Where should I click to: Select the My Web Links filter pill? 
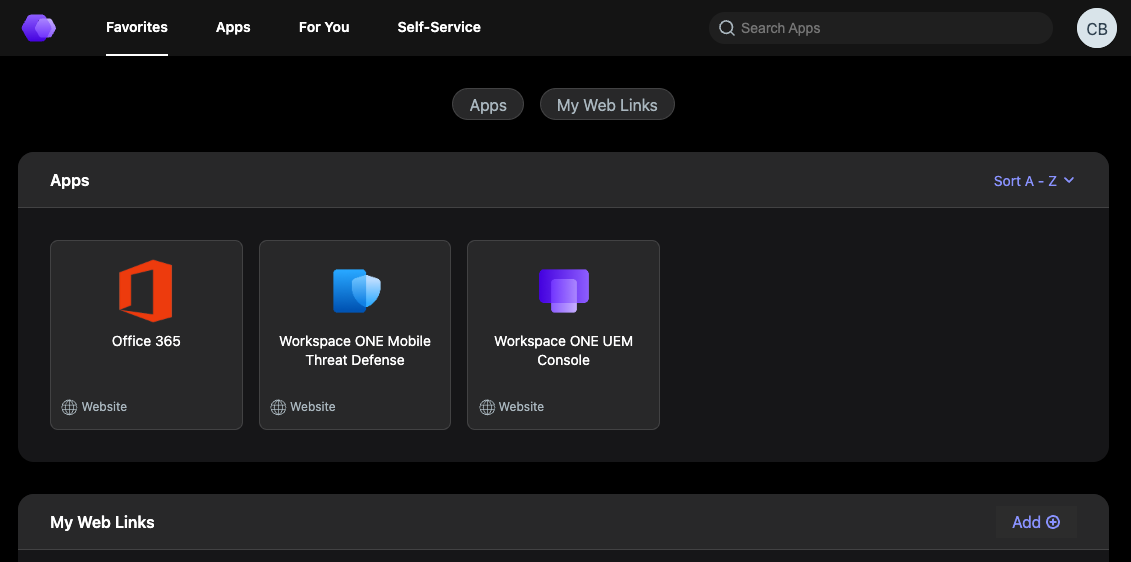607,105
